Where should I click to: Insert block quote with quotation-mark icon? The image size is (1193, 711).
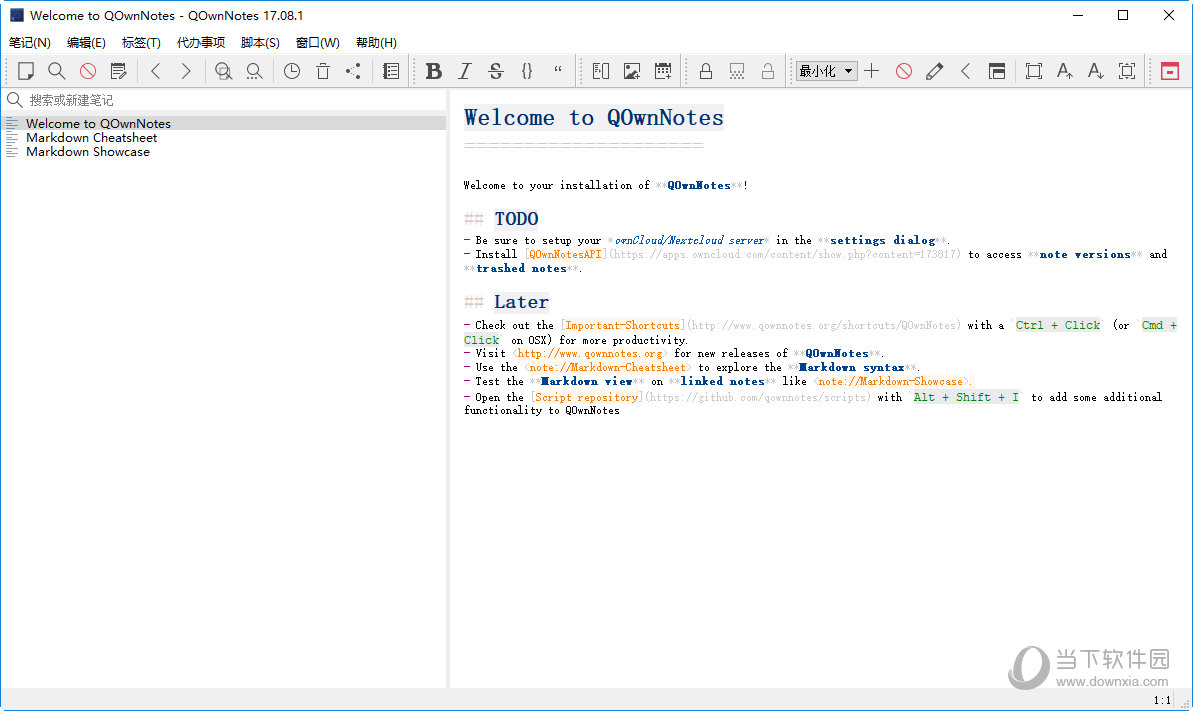[558, 71]
